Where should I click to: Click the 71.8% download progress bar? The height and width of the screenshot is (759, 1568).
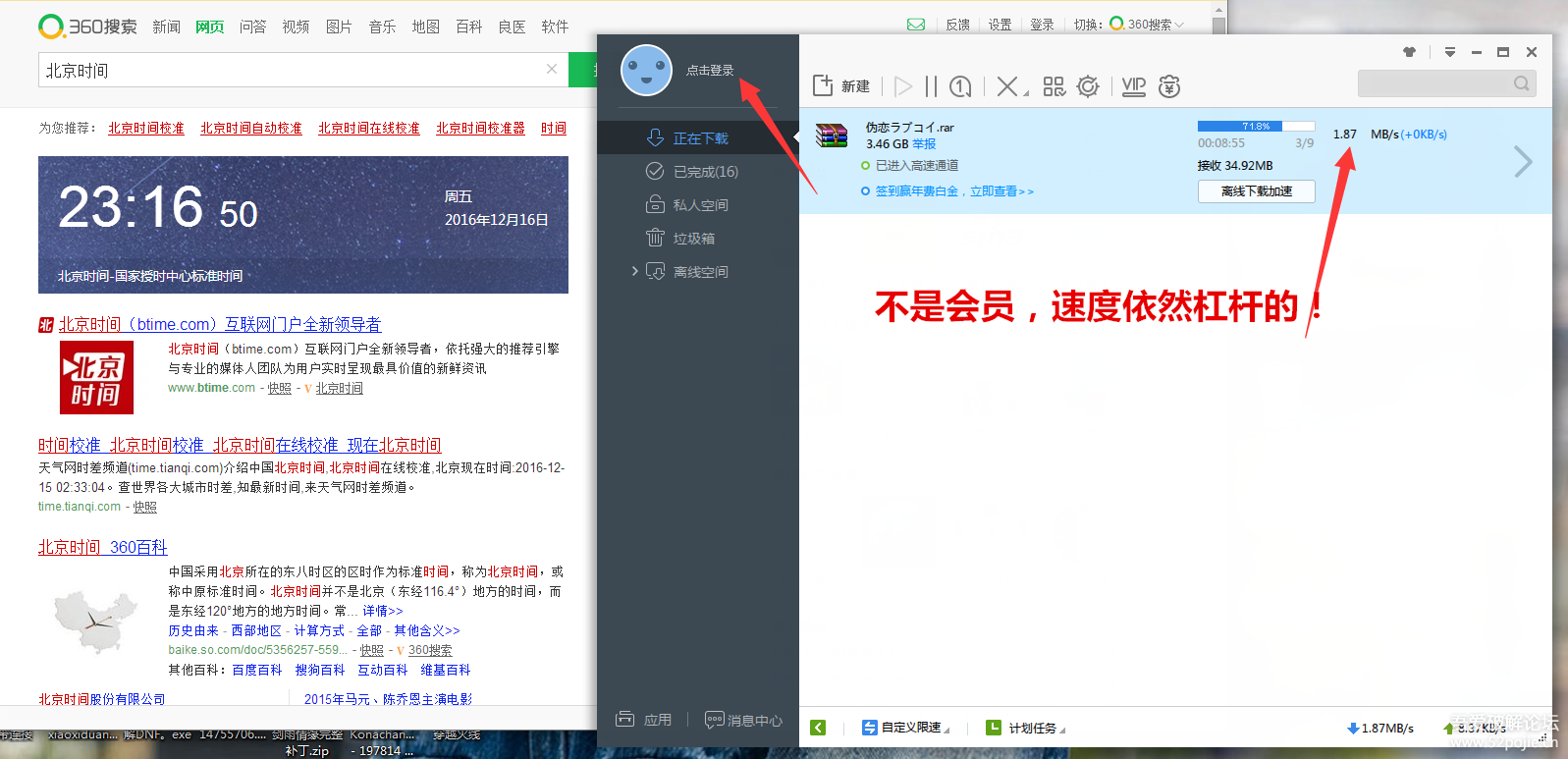(1256, 126)
